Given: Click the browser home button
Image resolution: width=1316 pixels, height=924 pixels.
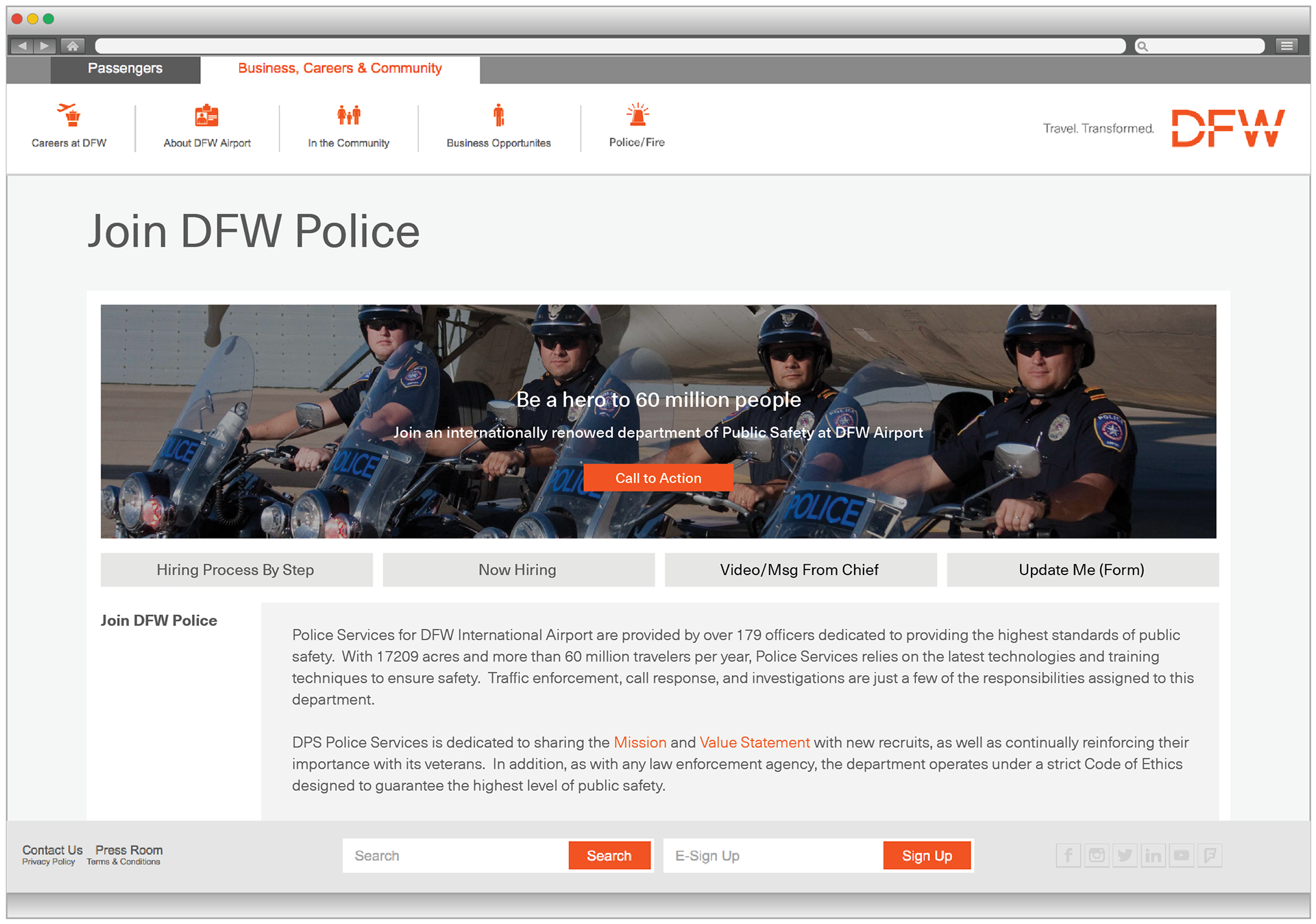Looking at the screenshot, I should click(72, 46).
